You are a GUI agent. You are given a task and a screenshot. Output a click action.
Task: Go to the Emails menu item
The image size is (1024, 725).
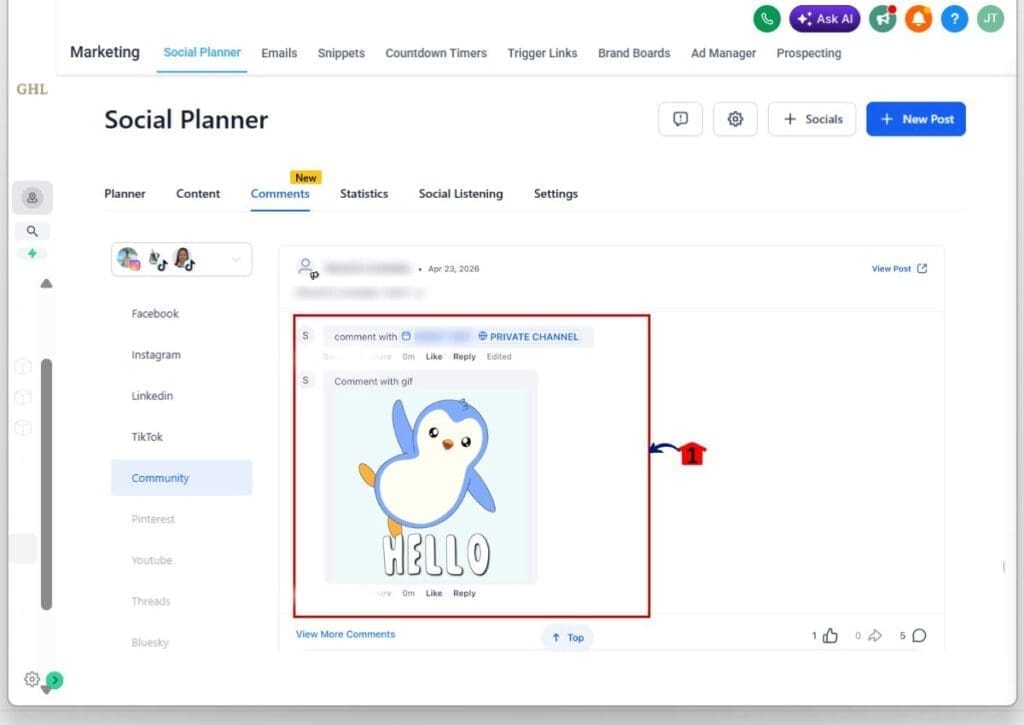point(279,53)
